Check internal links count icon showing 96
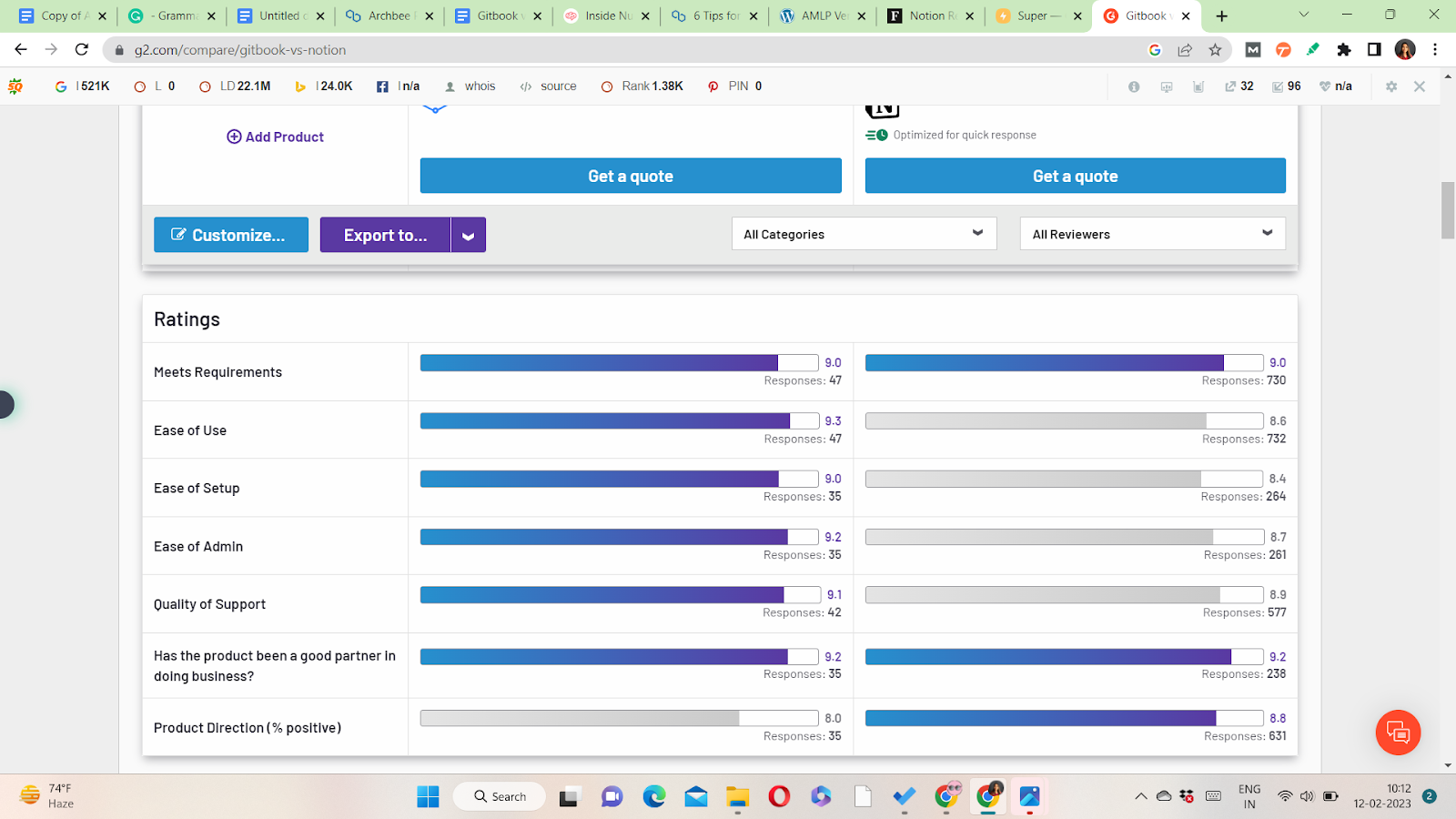Viewport: 1456px width, 819px height. (1283, 86)
